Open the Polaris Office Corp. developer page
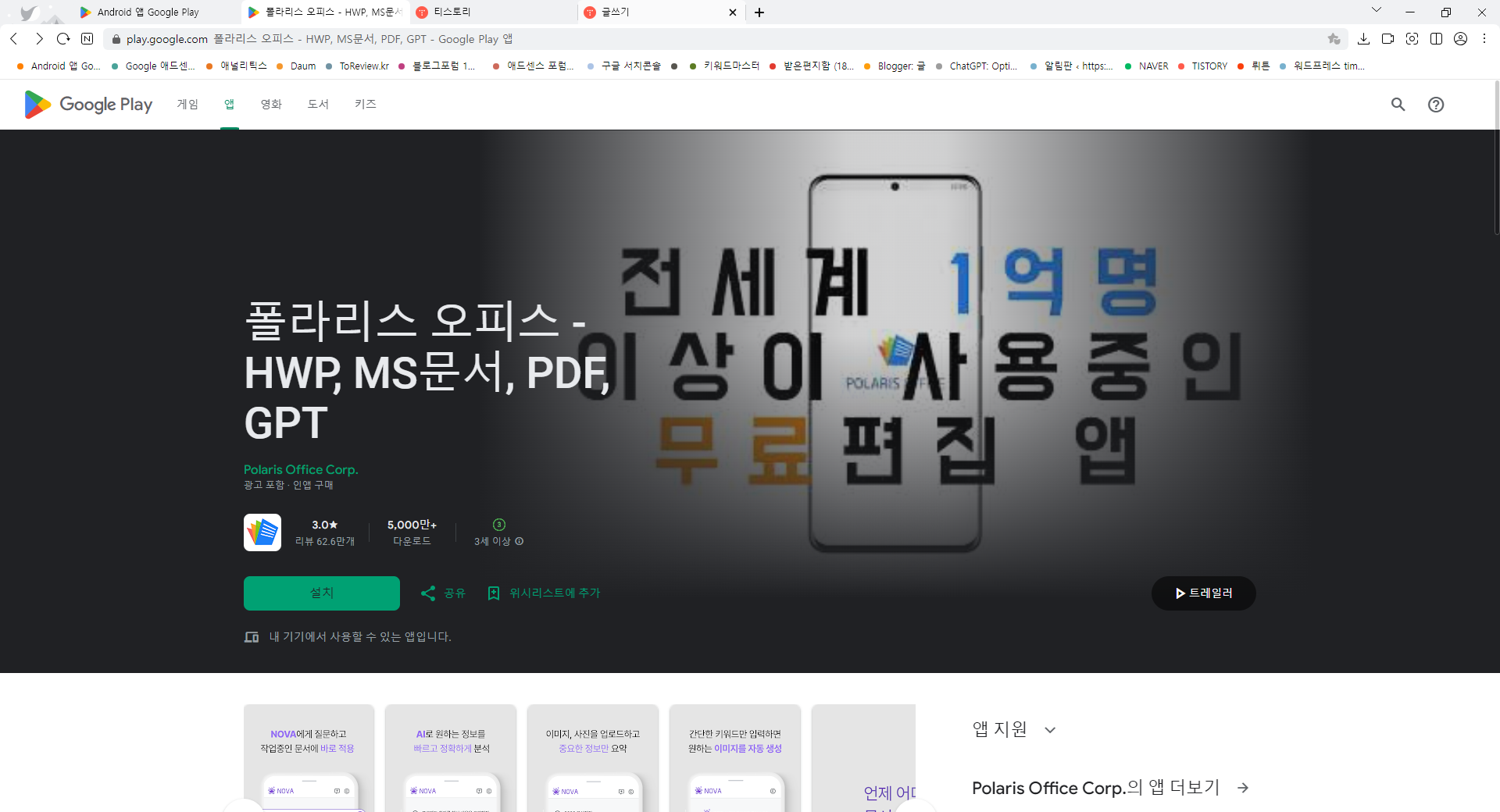 300,469
